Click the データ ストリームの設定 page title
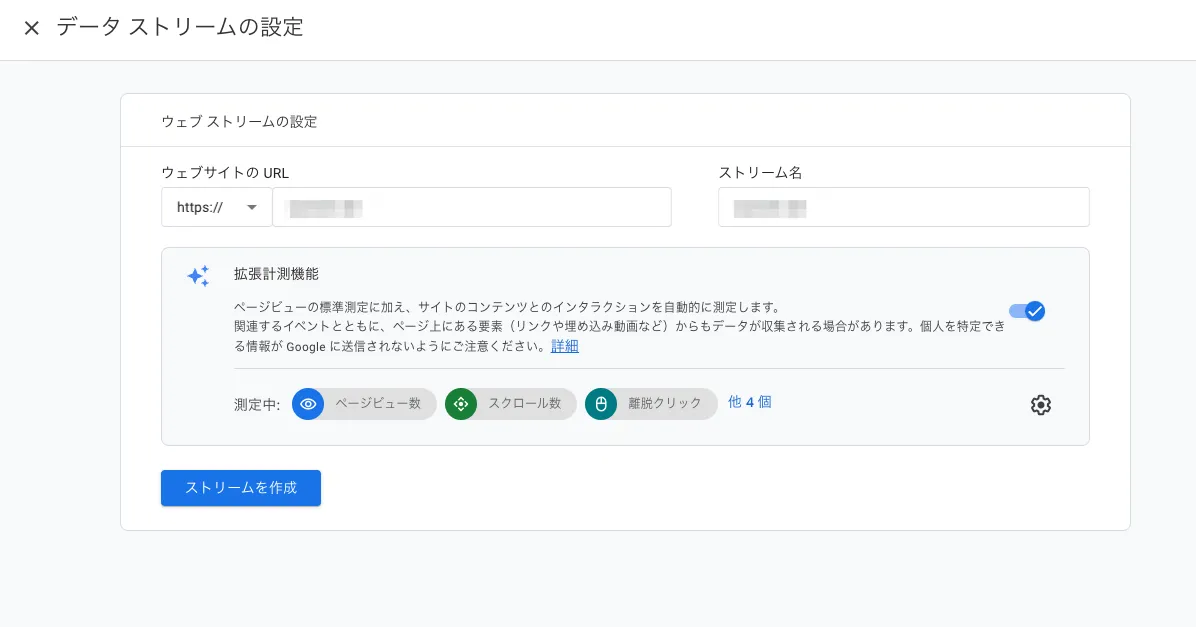 click(x=180, y=27)
